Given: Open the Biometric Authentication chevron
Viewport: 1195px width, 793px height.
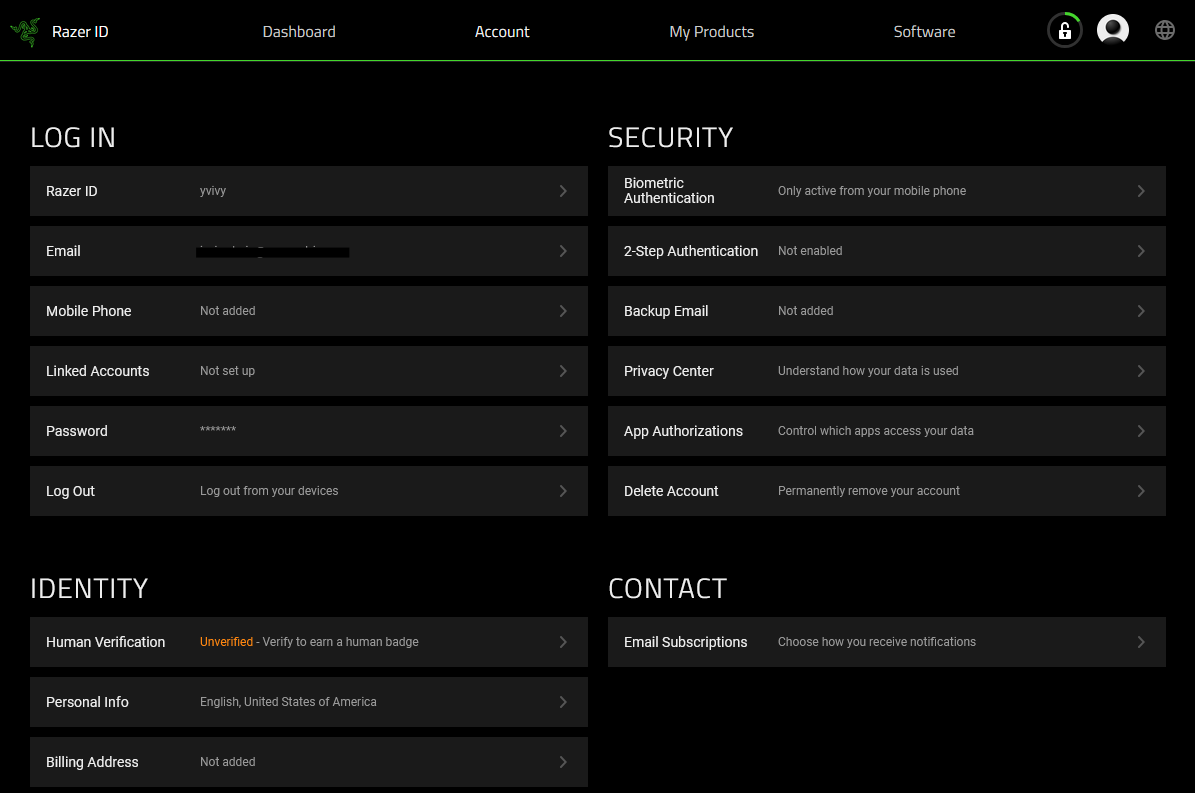Looking at the screenshot, I should (x=1141, y=190).
